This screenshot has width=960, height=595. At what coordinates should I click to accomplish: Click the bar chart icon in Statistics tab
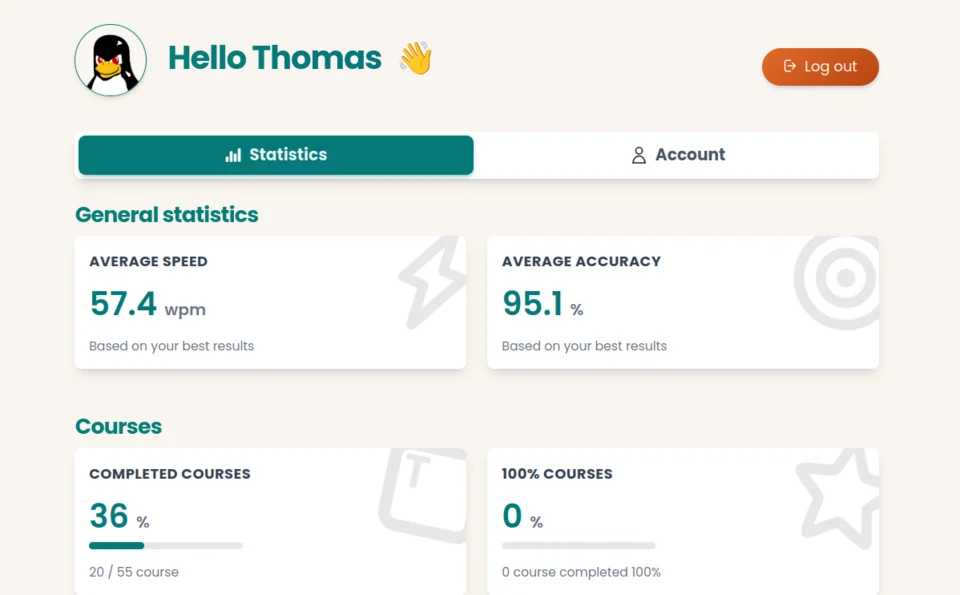pyautogui.click(x=233, y=155)
